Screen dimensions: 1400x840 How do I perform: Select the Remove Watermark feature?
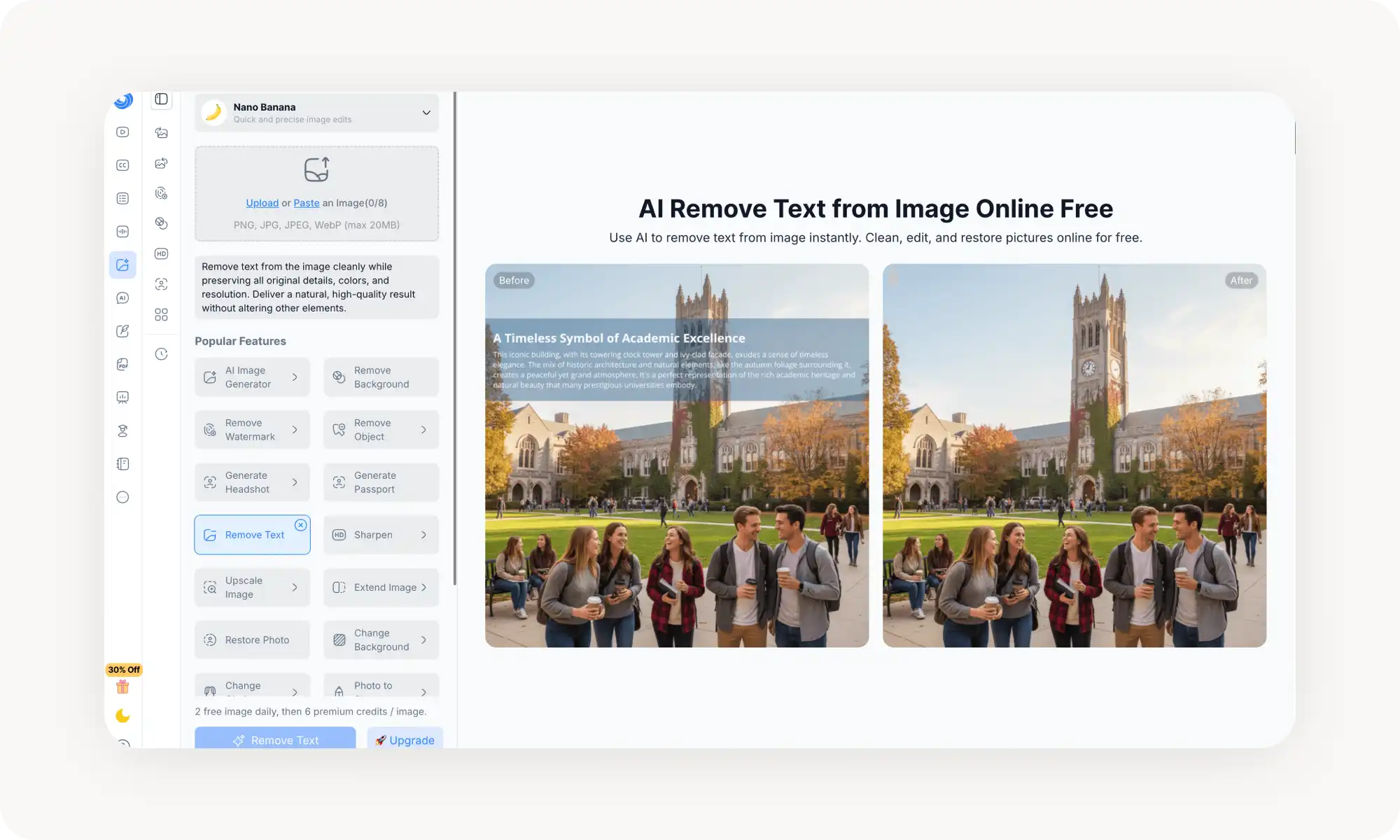pos(252,429)
